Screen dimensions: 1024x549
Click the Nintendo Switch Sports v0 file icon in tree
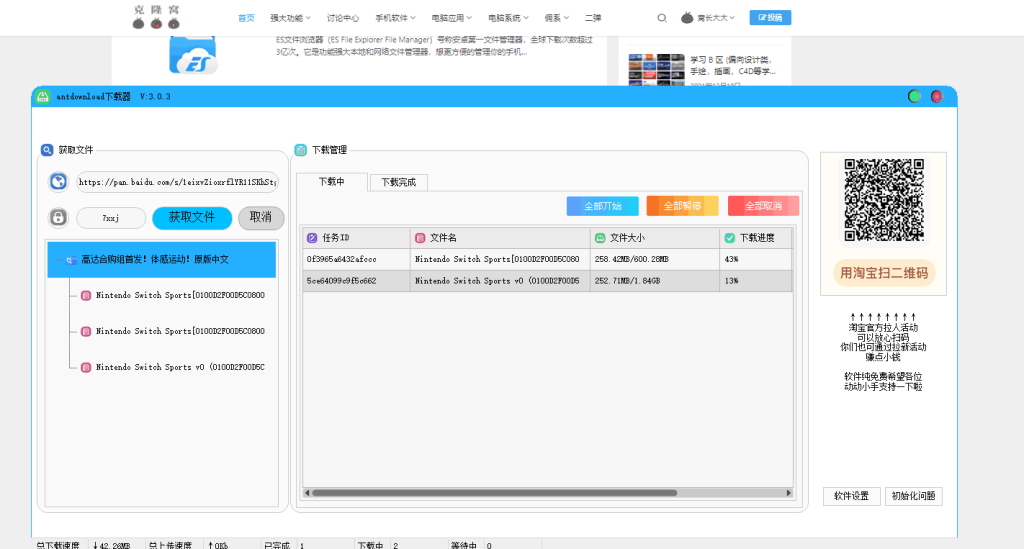(86, 368)
